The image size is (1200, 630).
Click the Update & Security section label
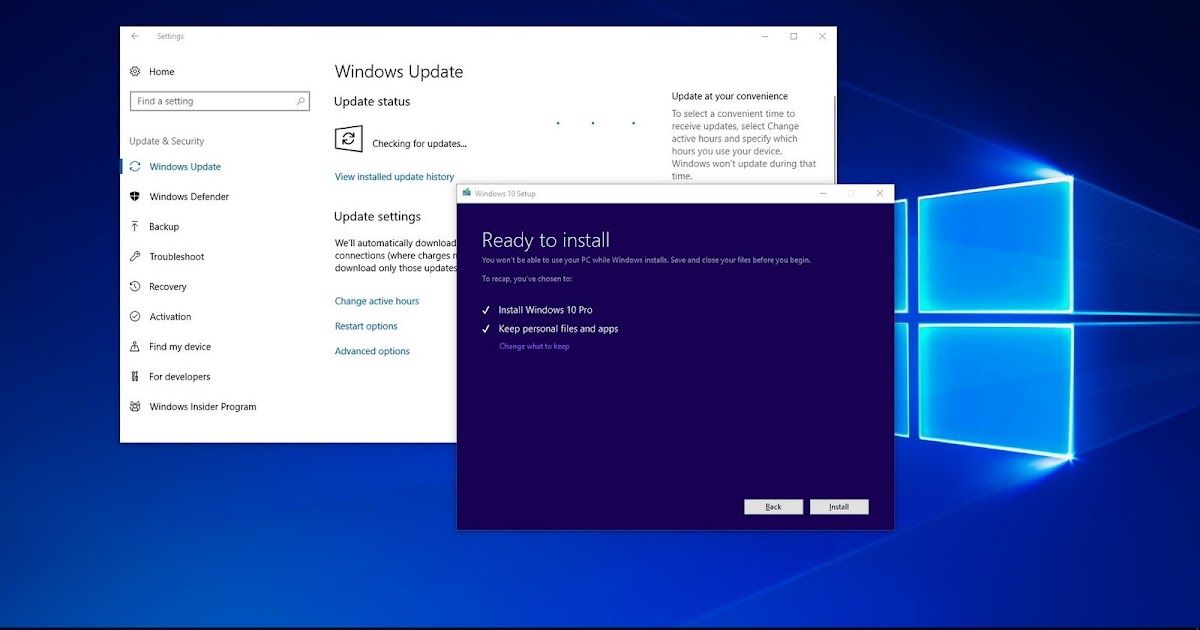pyautogui.click(x=167, y=141)
